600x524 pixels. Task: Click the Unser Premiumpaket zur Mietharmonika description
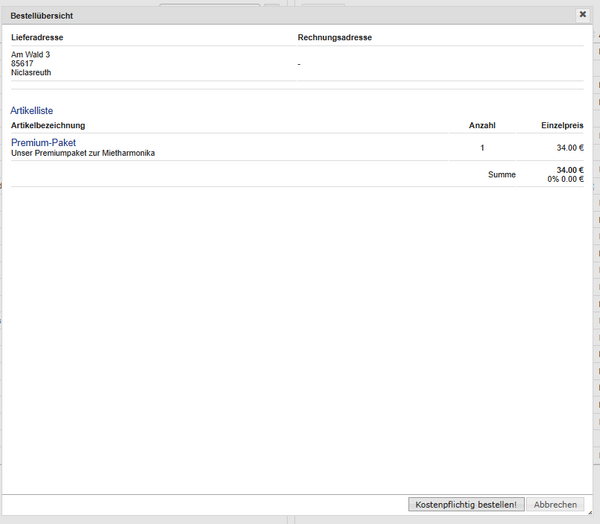pyautogui.click(x=83, y=153)
